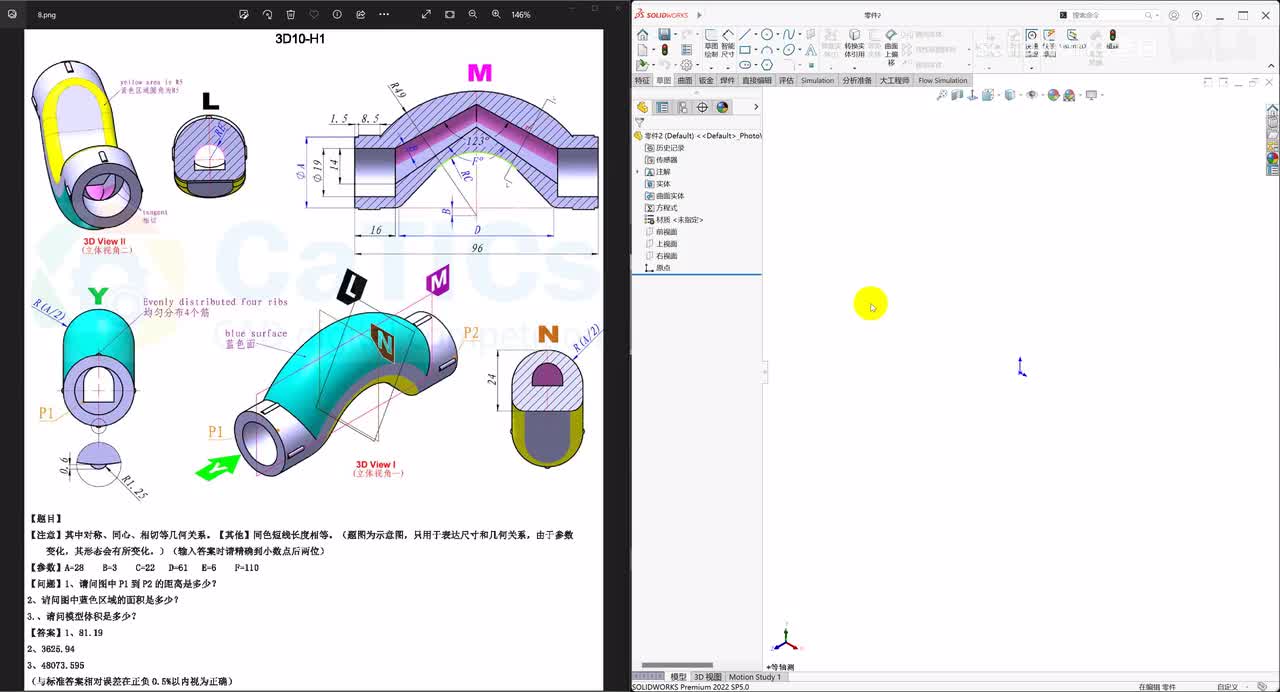Click the Rebuild traffic light icon

coord(664,49)
